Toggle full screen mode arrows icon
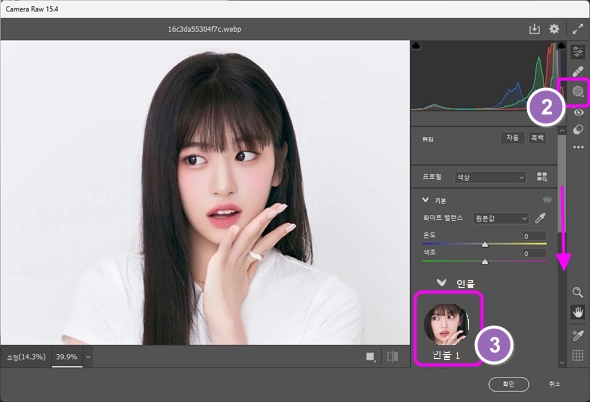This screenshot has width=590, height=402. point(578,29)
